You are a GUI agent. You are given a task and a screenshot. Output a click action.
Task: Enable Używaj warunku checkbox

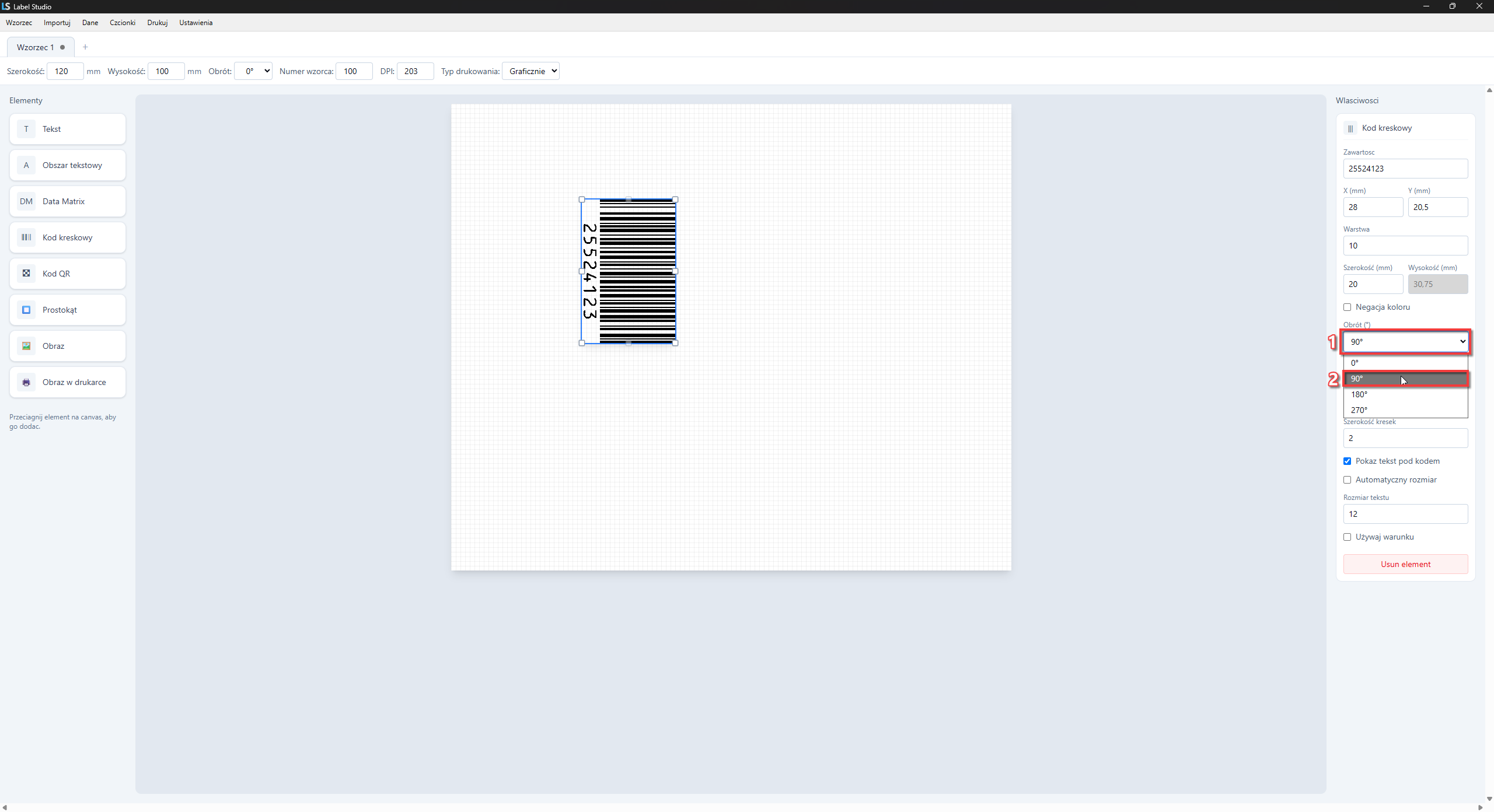[x=1348, y=537]
